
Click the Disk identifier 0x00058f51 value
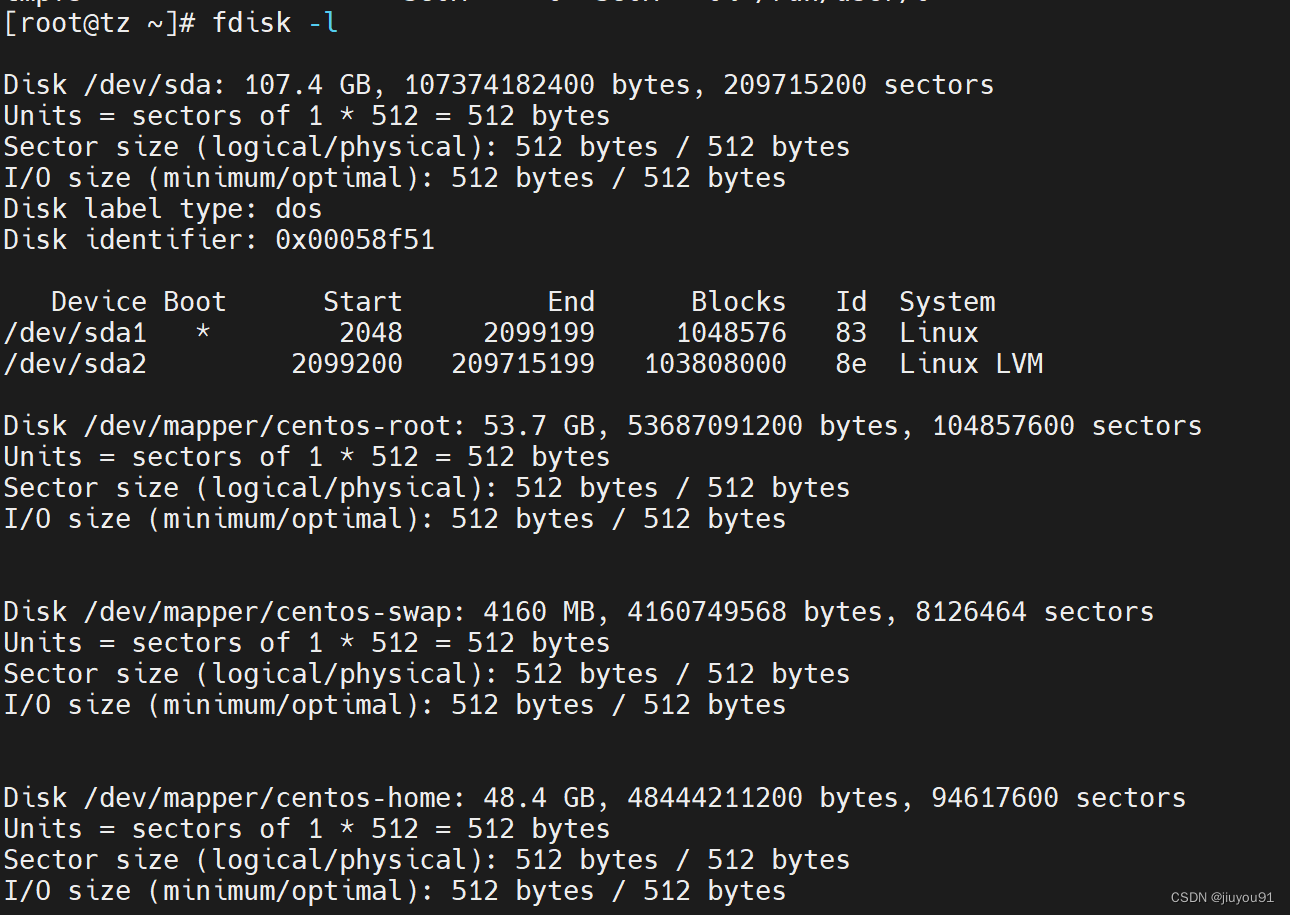(x=355, y=240)
